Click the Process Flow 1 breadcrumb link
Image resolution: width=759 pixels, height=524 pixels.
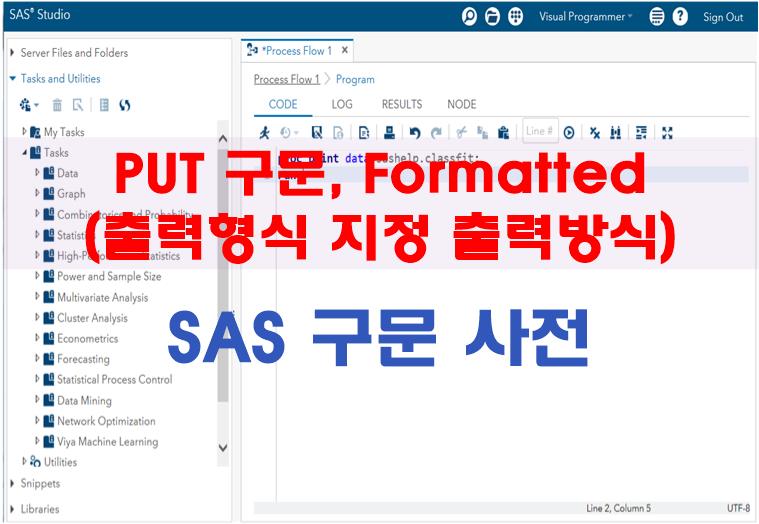point(287,79)
